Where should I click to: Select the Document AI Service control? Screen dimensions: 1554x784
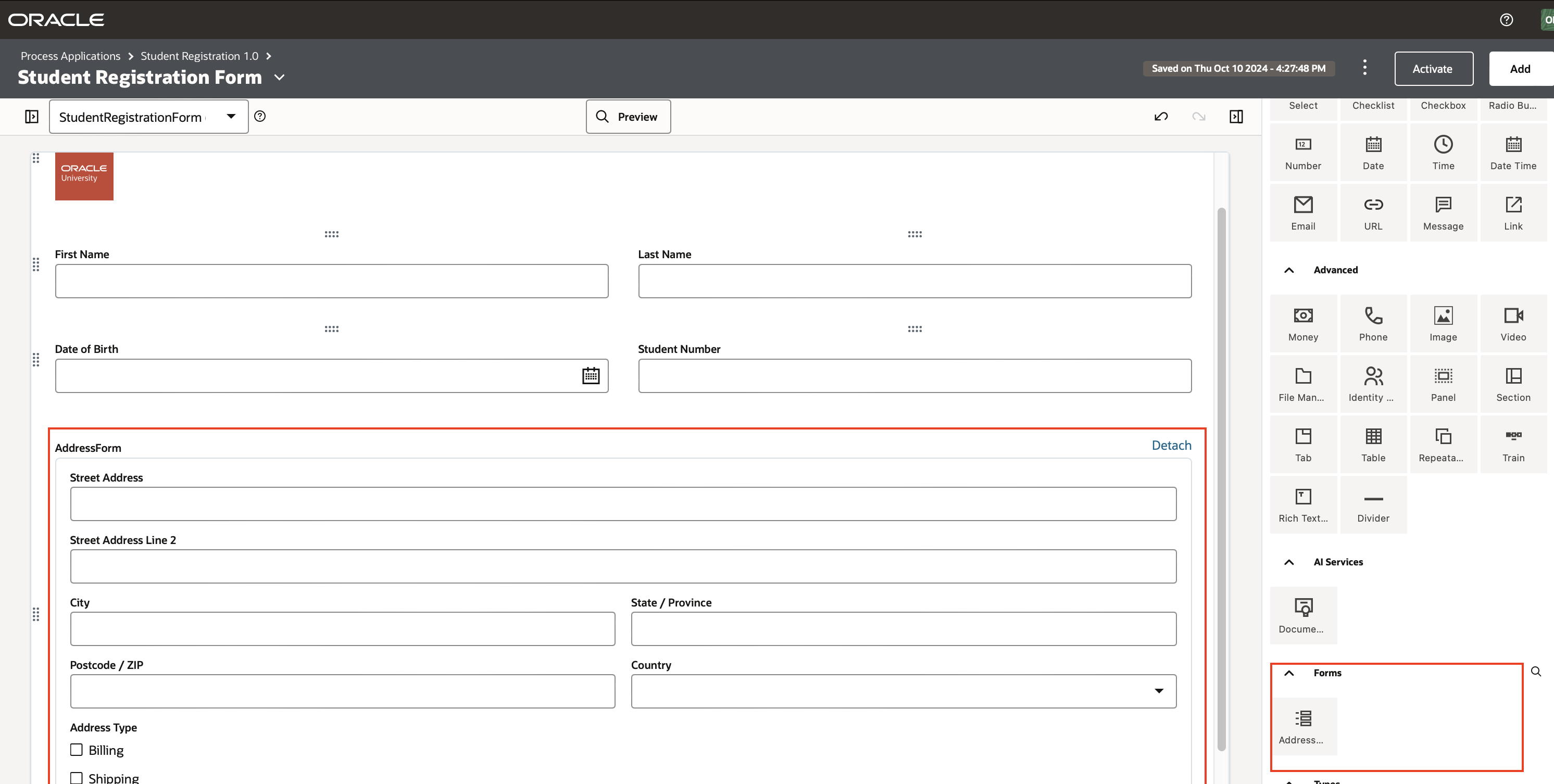click(1303, 615)
